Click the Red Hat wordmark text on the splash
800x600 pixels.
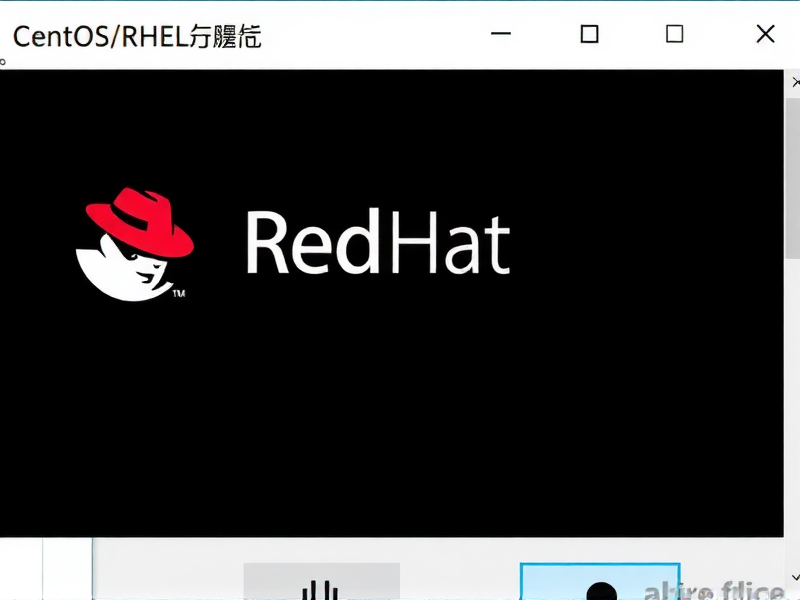(x=377, y=240)
